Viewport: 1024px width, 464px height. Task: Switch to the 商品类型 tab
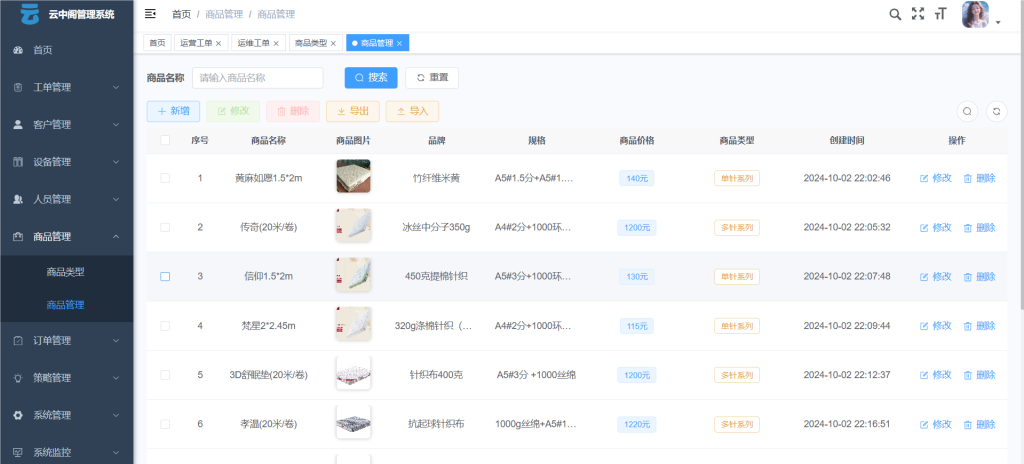tap(309, 43)
